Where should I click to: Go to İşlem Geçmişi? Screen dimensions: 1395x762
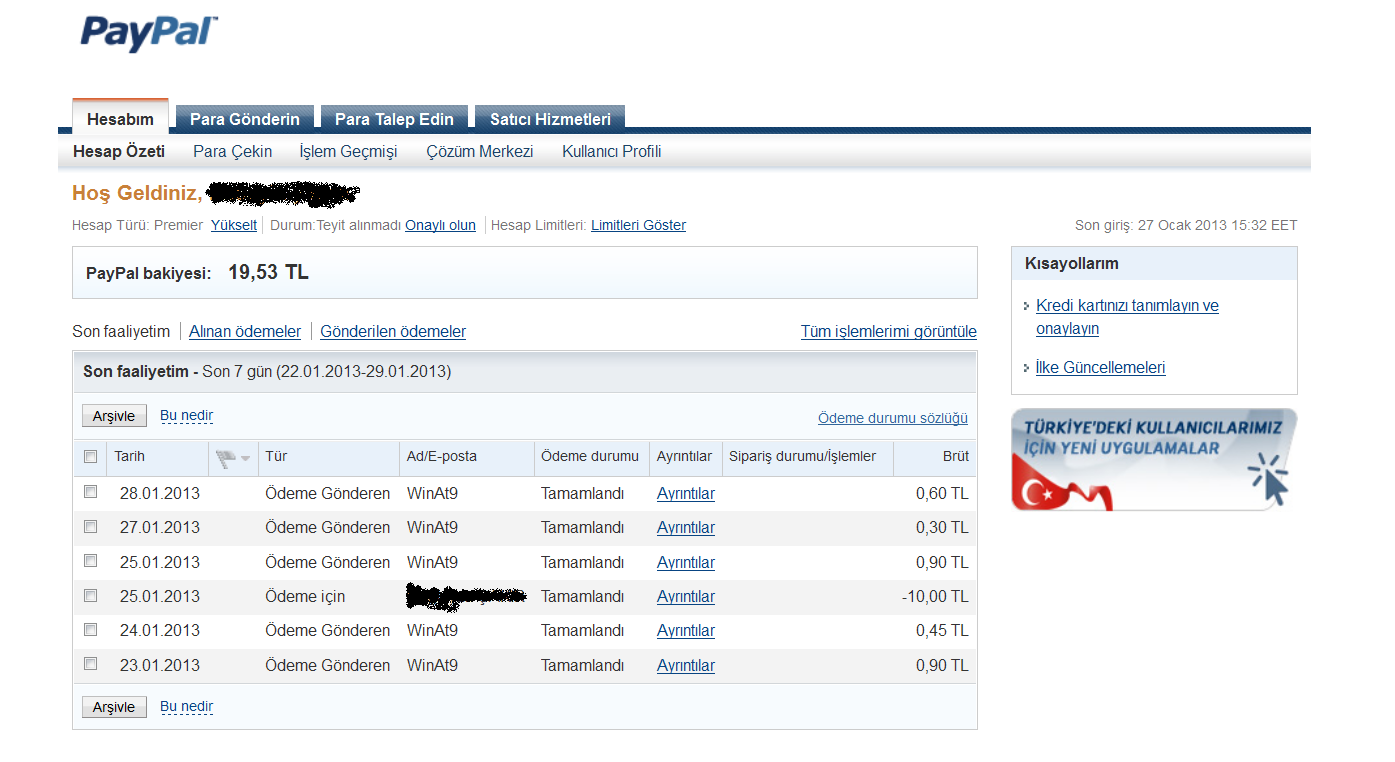348,152
